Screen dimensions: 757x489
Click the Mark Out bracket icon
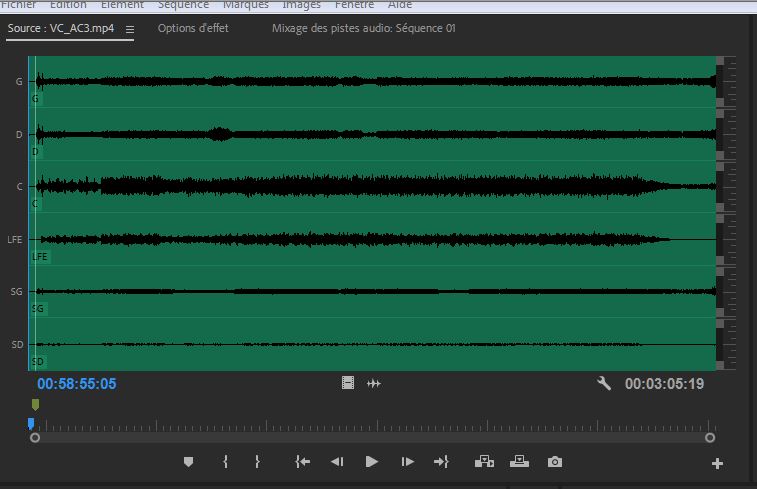pyautogui.click(x=257, y=462)
